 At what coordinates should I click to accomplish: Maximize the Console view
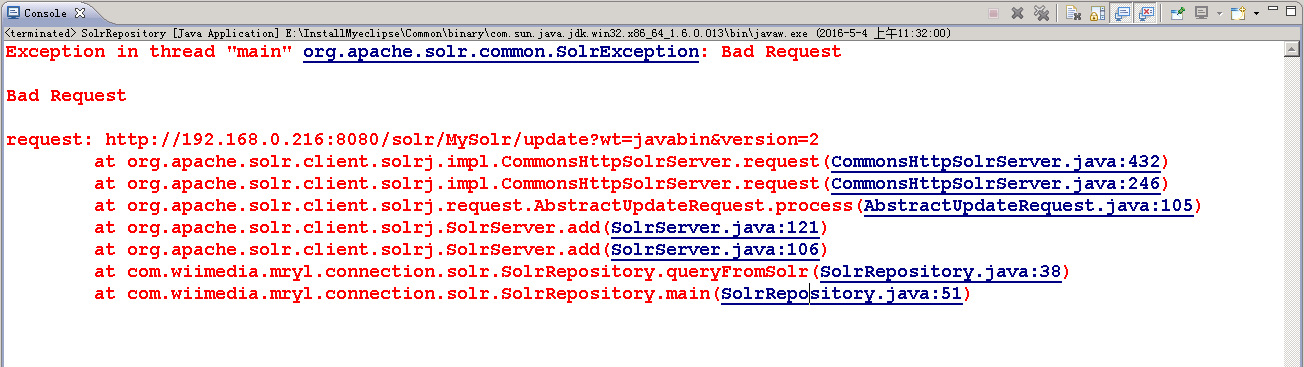point(1291,11)
